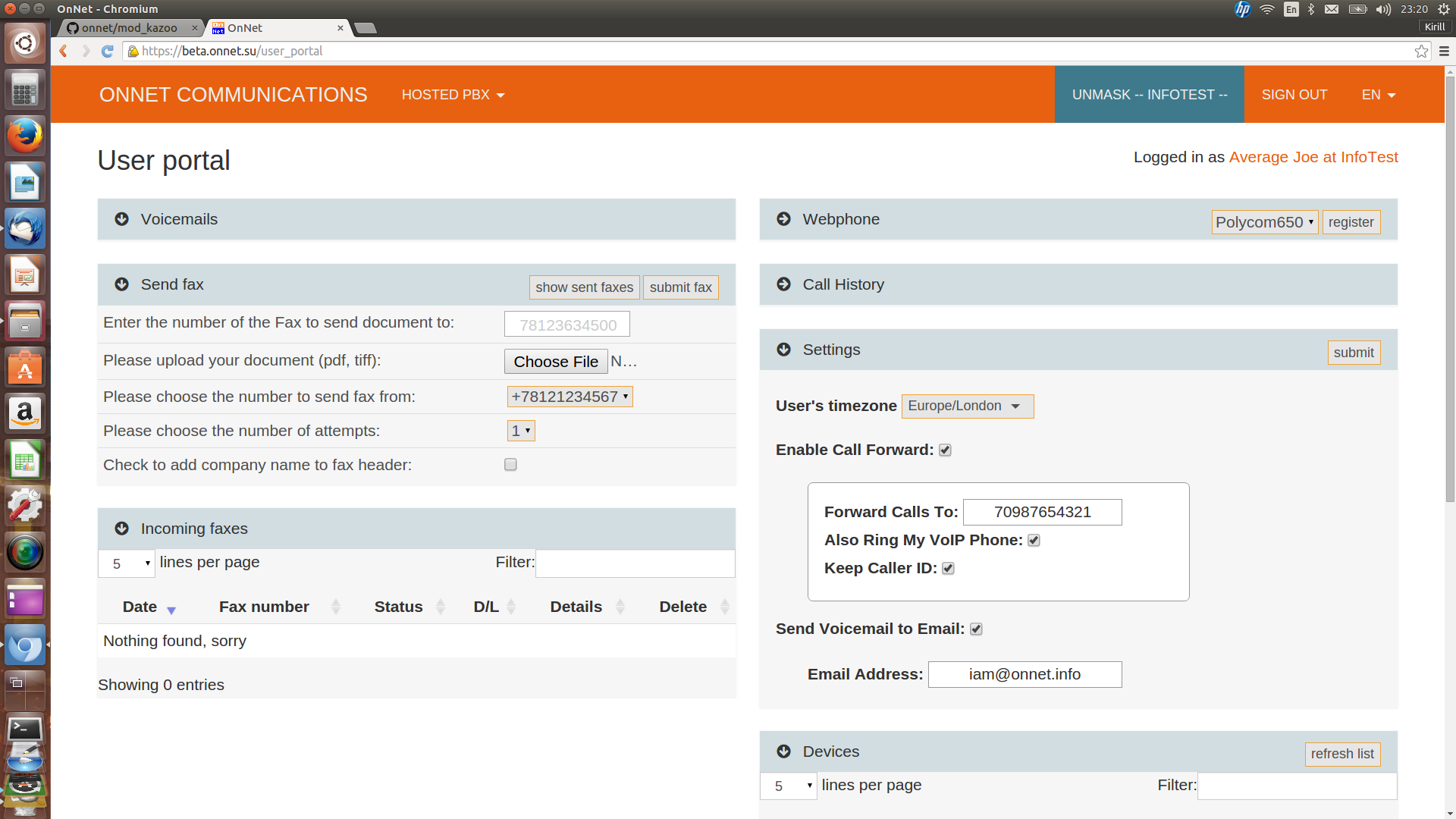
Task: Toggle Enable Call Forward checkbox
Action: [944, 450]
